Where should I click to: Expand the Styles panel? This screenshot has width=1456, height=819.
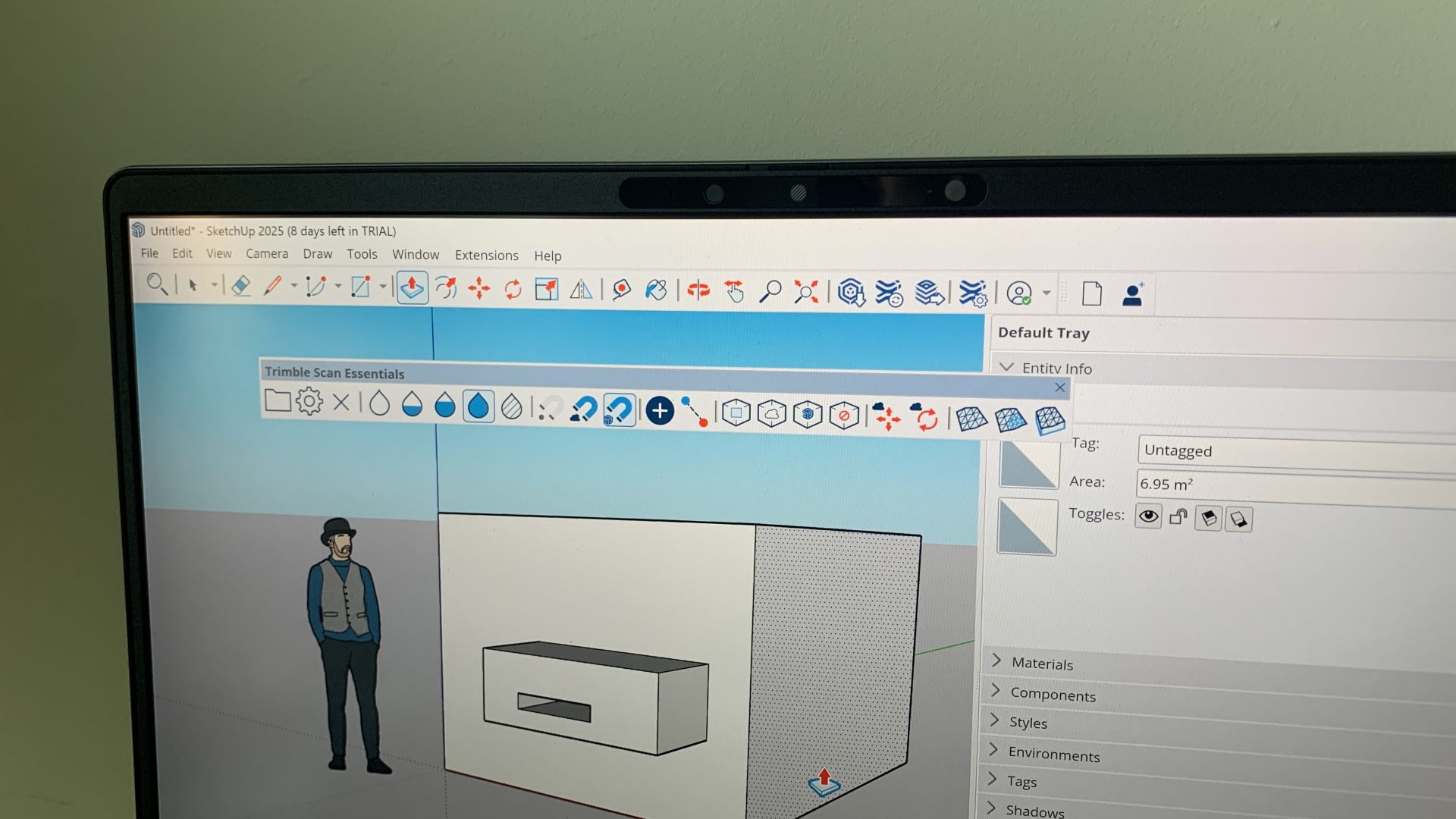coord(1028,722)
